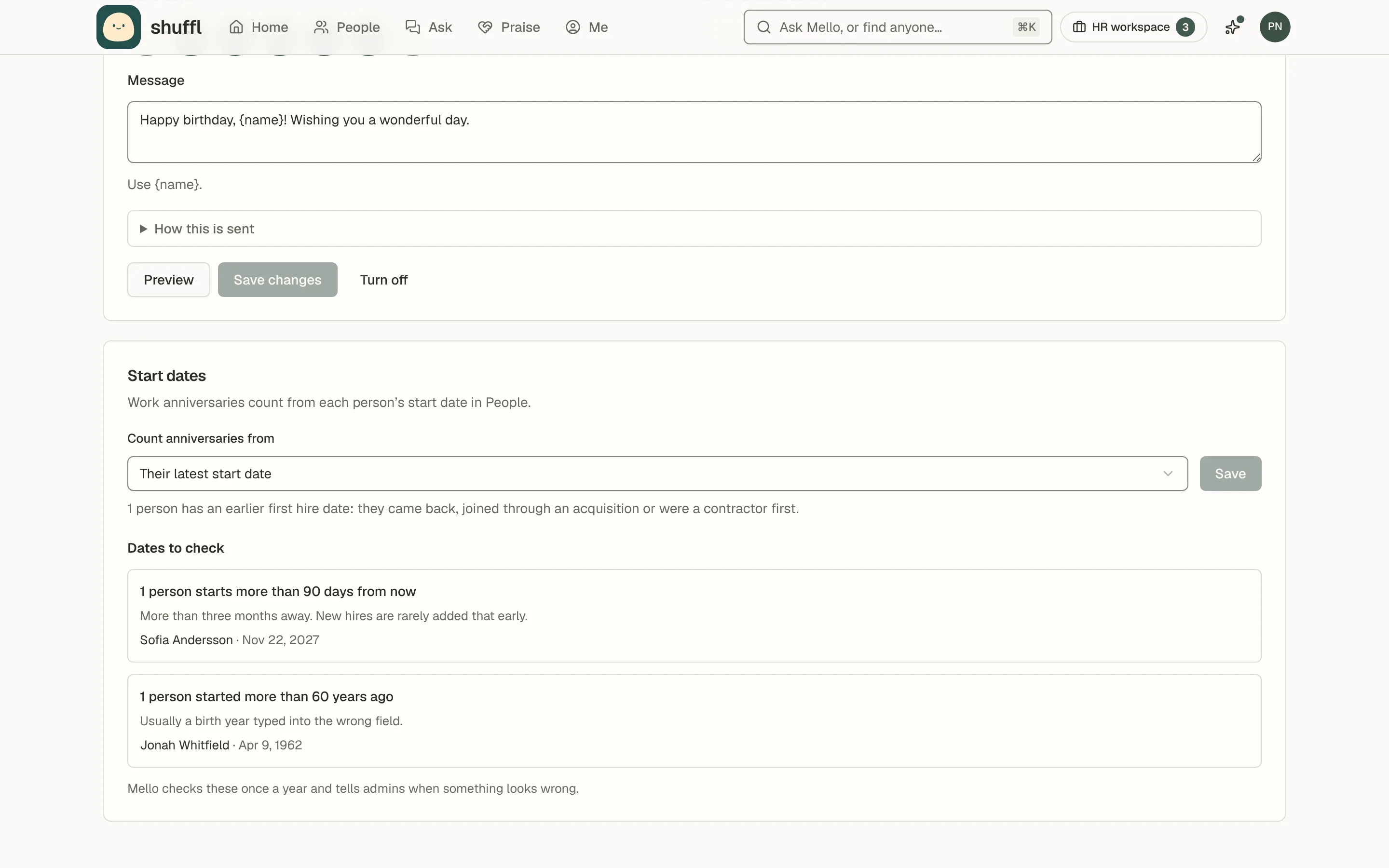This screenshot has width=1389, height=868.
Task: Open Count anniversaries from dropdown
Action: pos(657,474)
